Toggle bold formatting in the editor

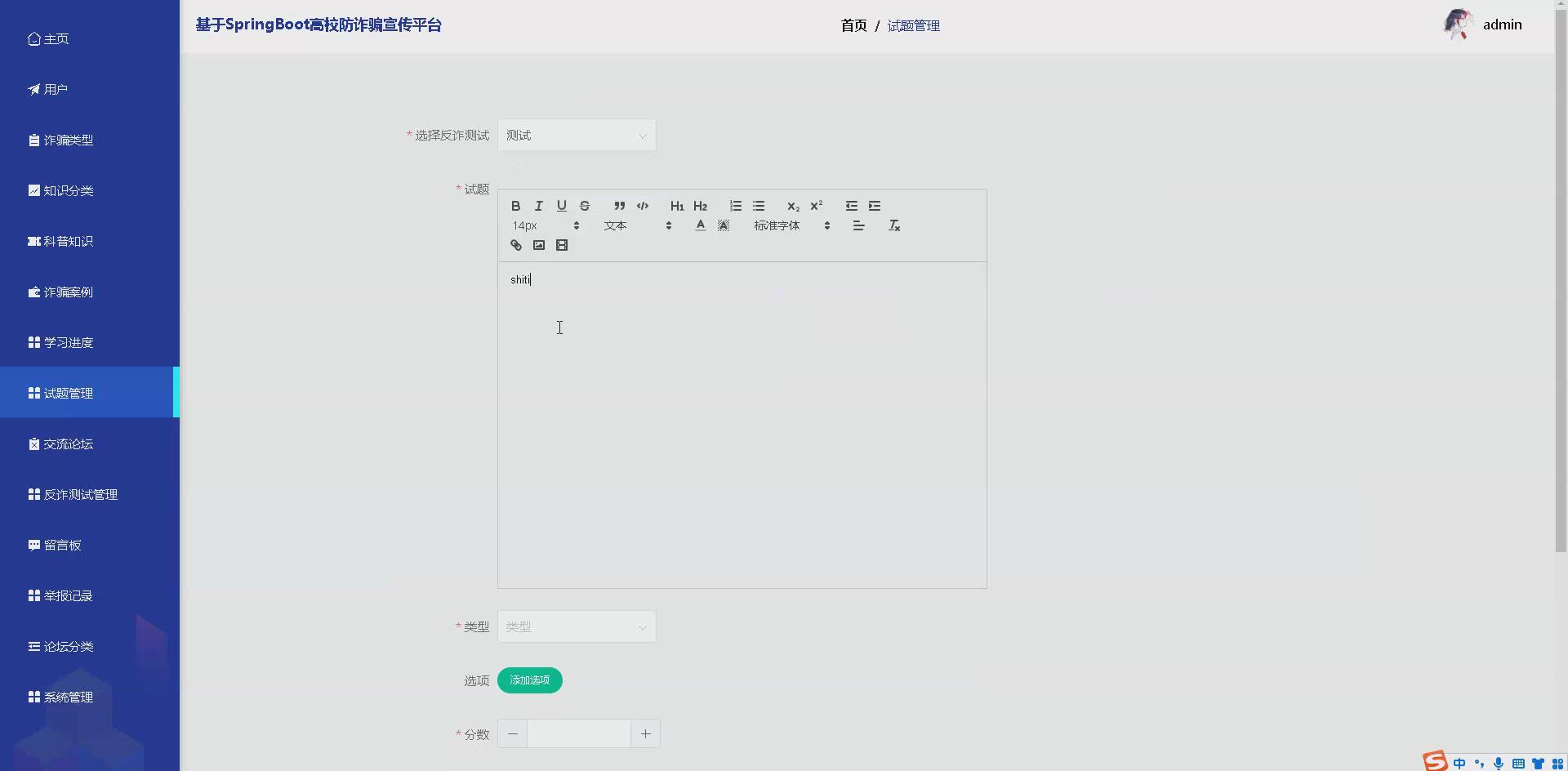[515, 206]
